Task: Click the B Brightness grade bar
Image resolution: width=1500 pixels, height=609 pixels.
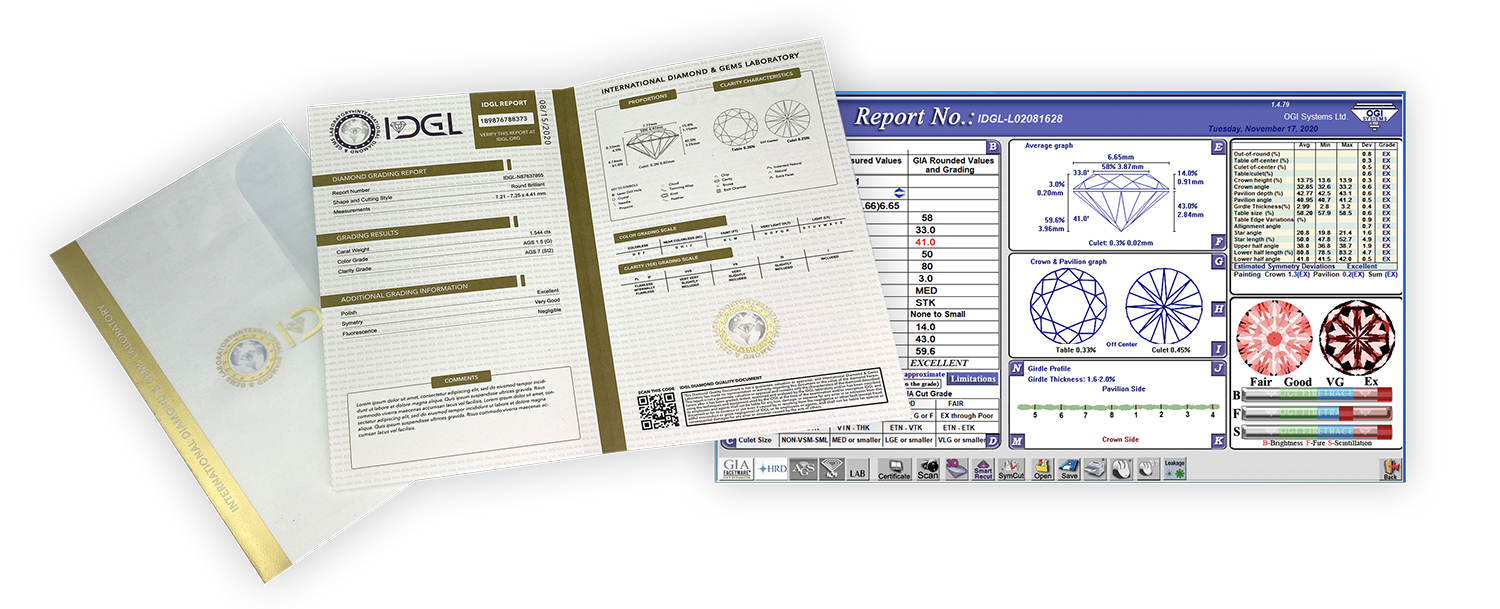Action: (x=1319, y=394)
